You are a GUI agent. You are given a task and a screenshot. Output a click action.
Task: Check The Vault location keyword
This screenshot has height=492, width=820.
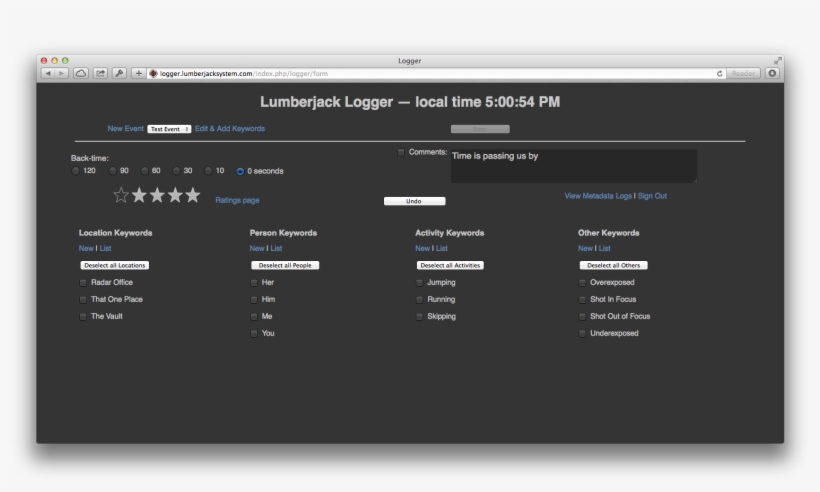coord(83,317)
